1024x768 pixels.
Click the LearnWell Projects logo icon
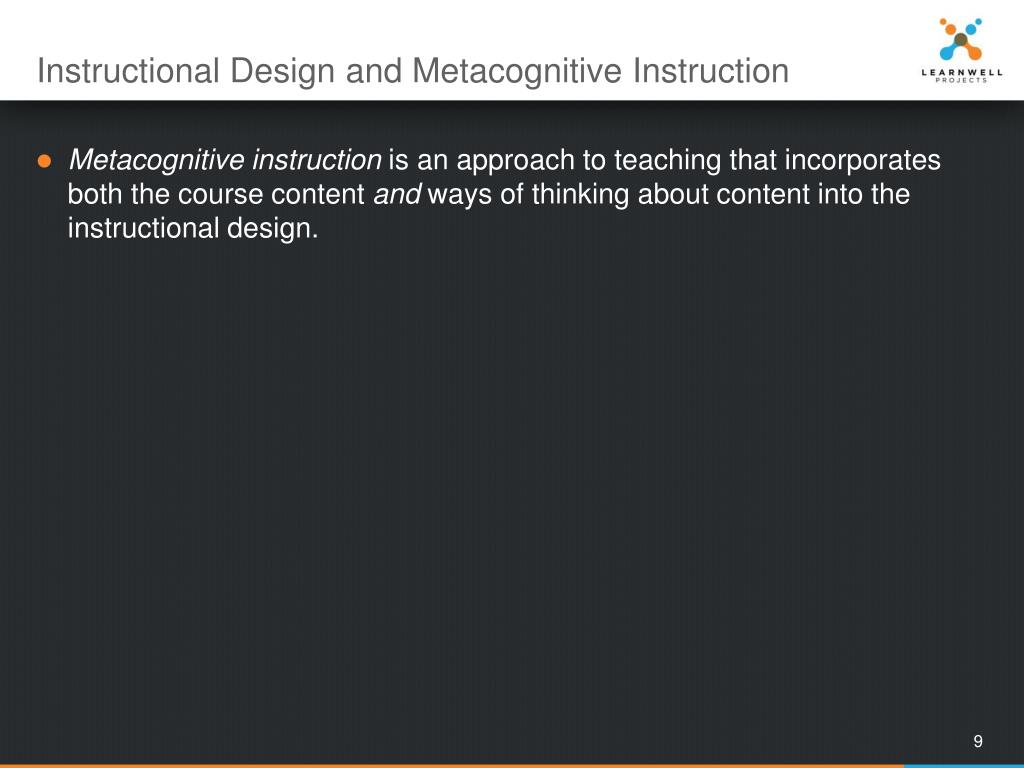[x=960, y=38]
